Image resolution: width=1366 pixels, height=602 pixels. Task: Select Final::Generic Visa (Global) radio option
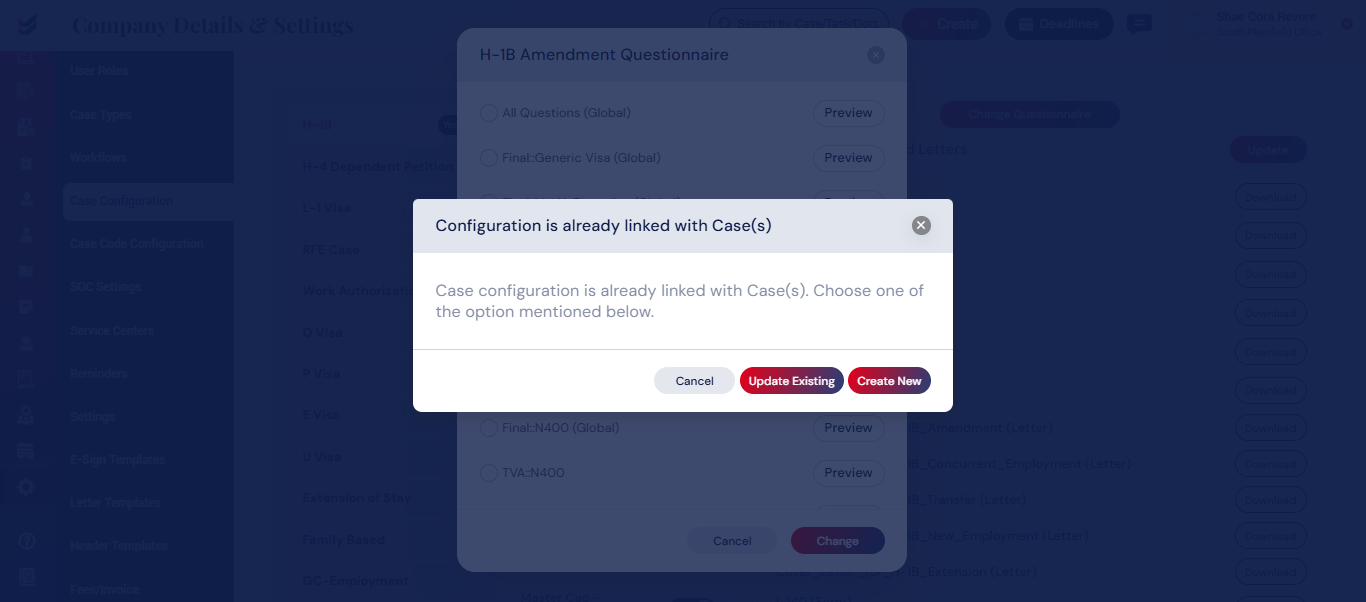[x=489, y=158]
